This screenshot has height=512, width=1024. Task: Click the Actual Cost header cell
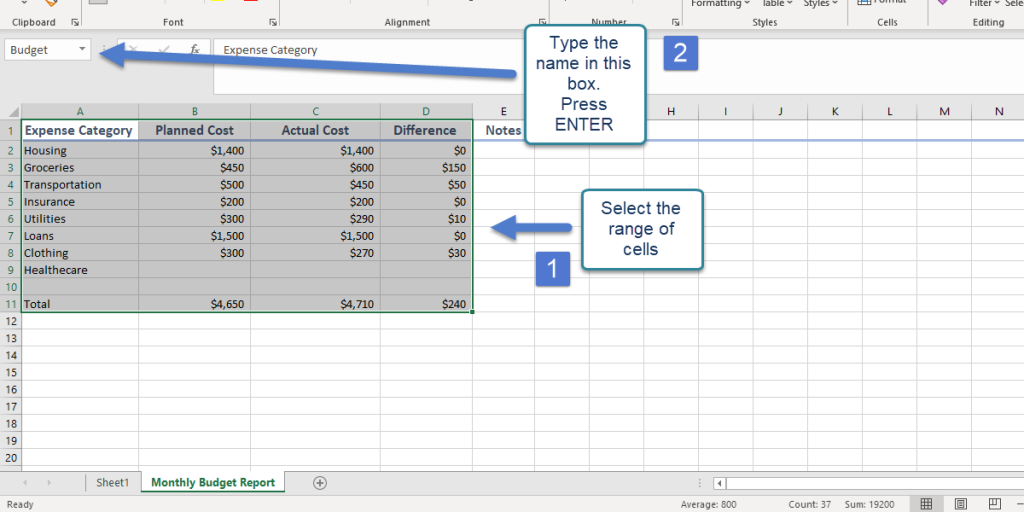[x=315, y=131]
